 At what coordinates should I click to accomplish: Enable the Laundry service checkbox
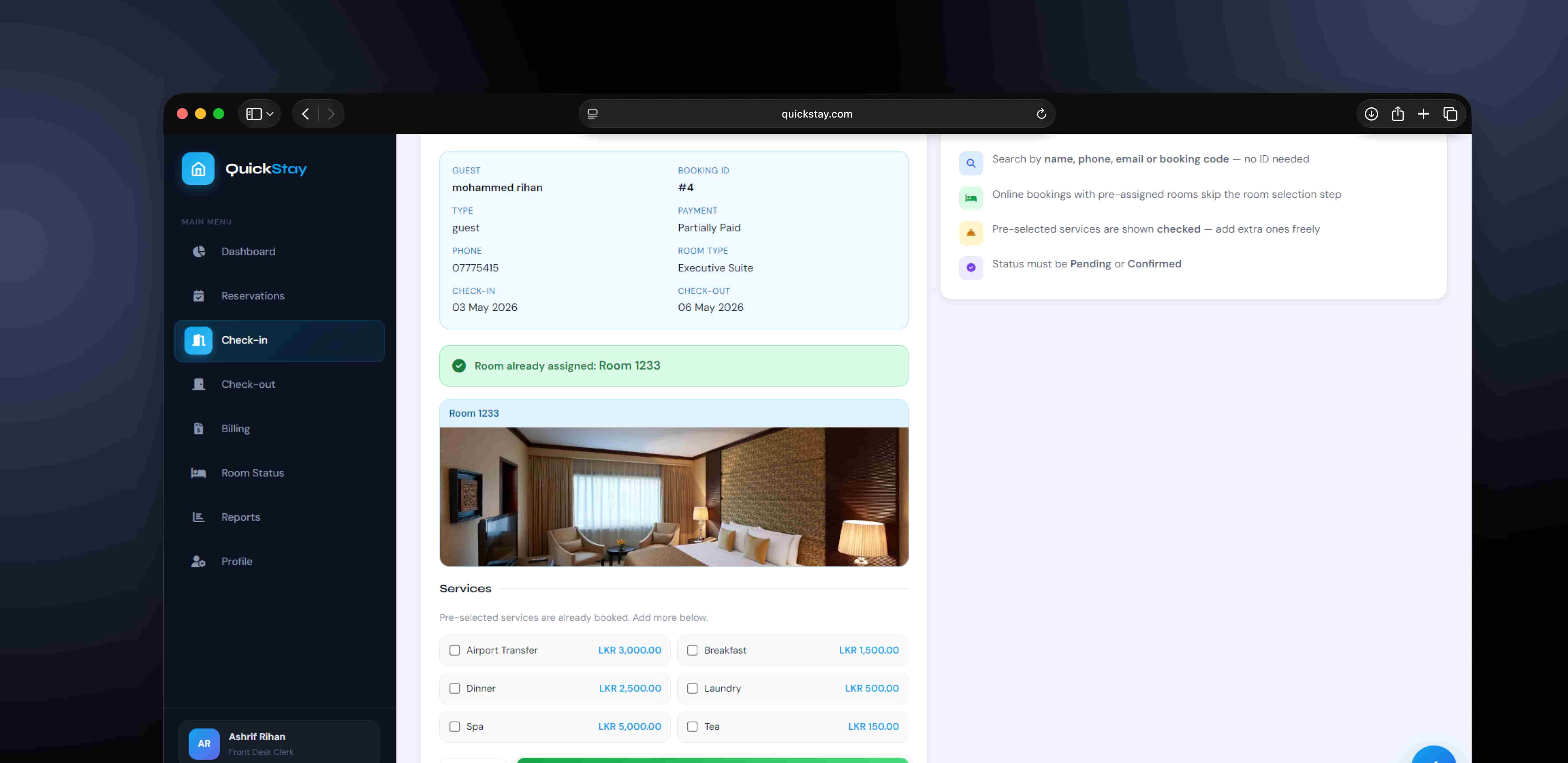tap(692, 689)
